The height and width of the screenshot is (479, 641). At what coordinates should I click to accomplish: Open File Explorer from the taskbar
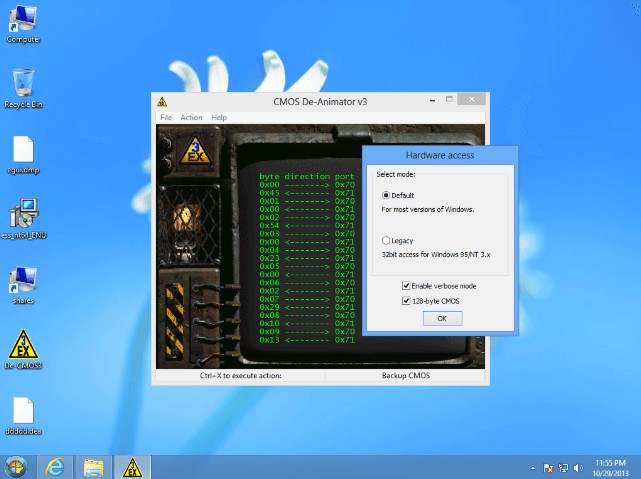(x=93, y=466)
